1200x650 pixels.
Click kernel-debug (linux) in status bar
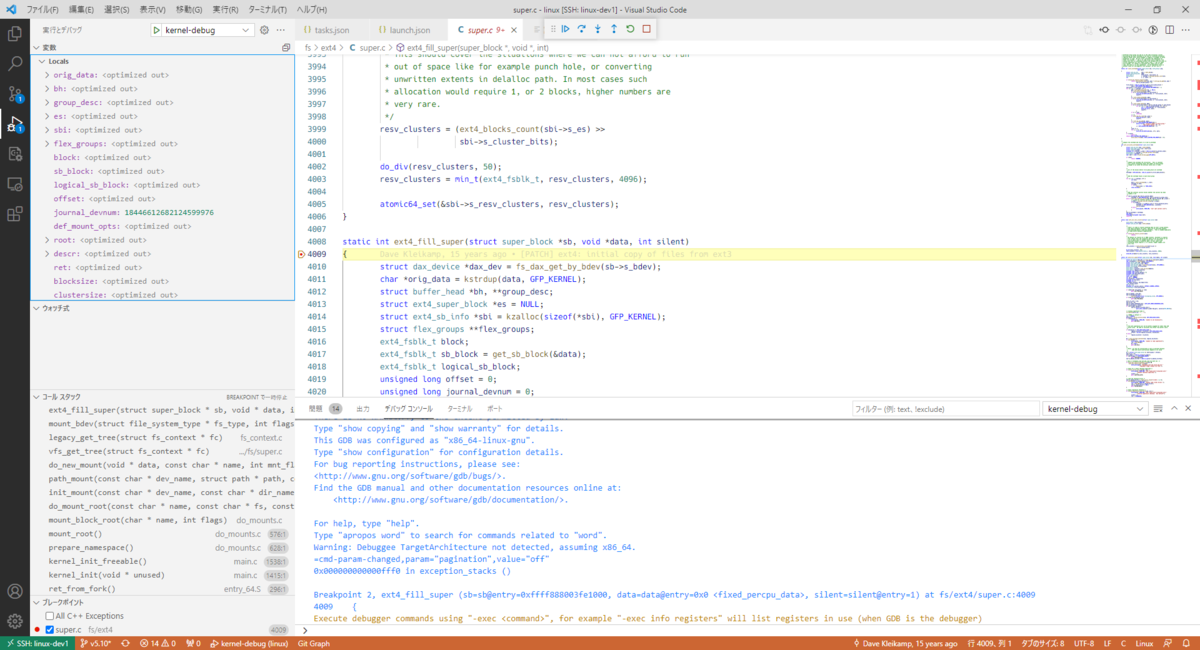(x=247, y=643)
